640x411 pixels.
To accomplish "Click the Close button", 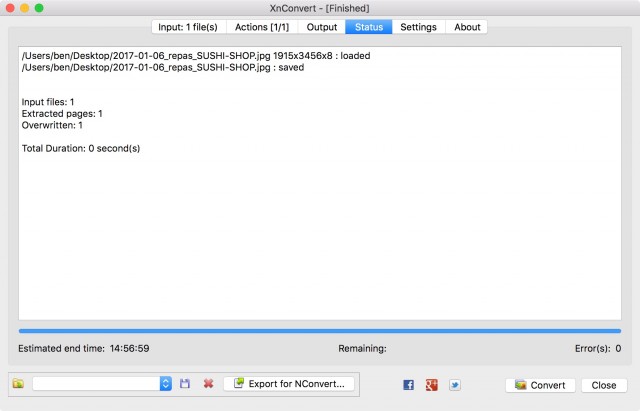I will [604, 385].
